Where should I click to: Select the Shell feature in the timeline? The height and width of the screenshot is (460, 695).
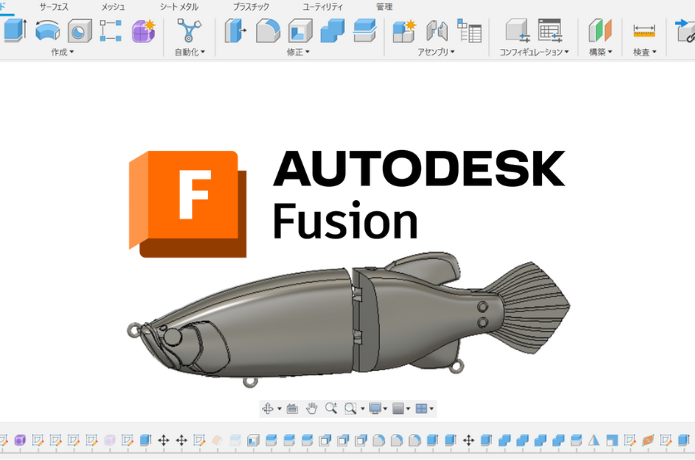[253, 440]
